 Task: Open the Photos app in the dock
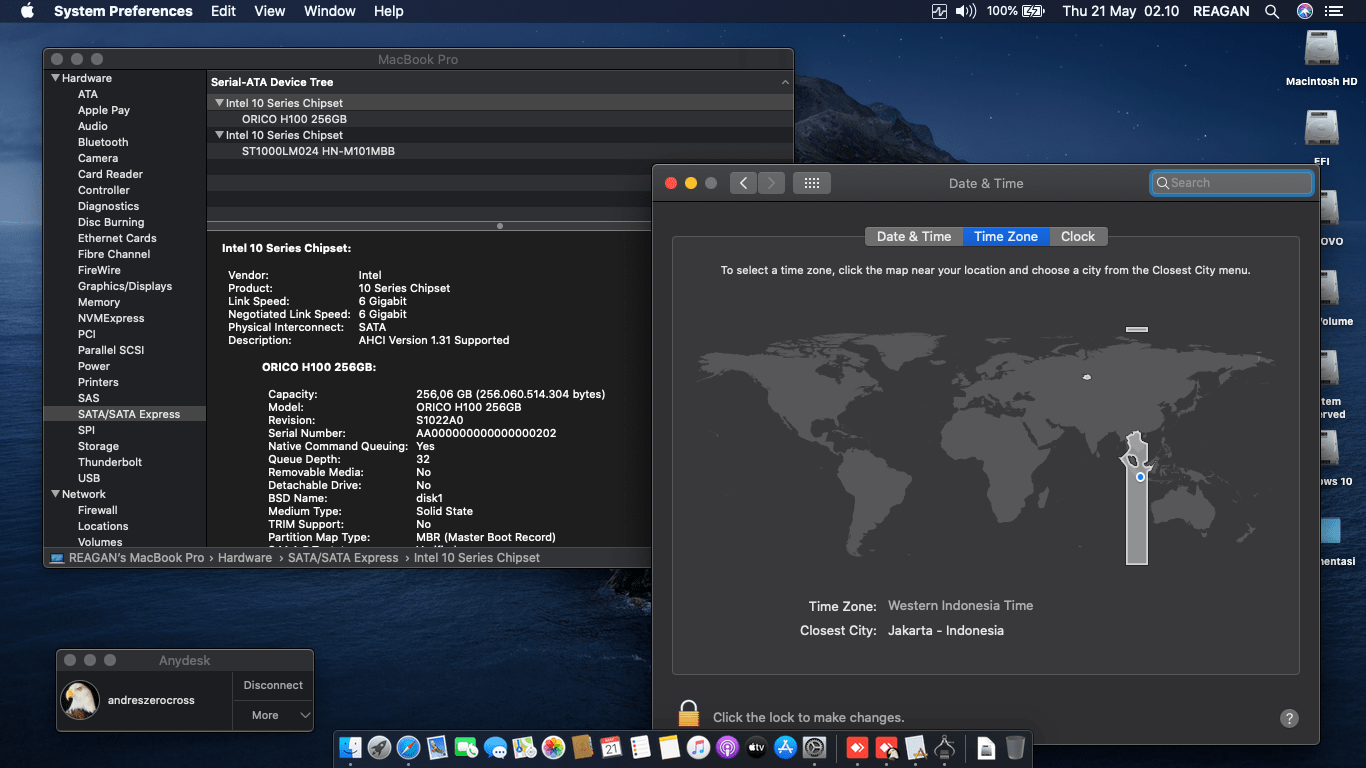[x=553, y=747]
